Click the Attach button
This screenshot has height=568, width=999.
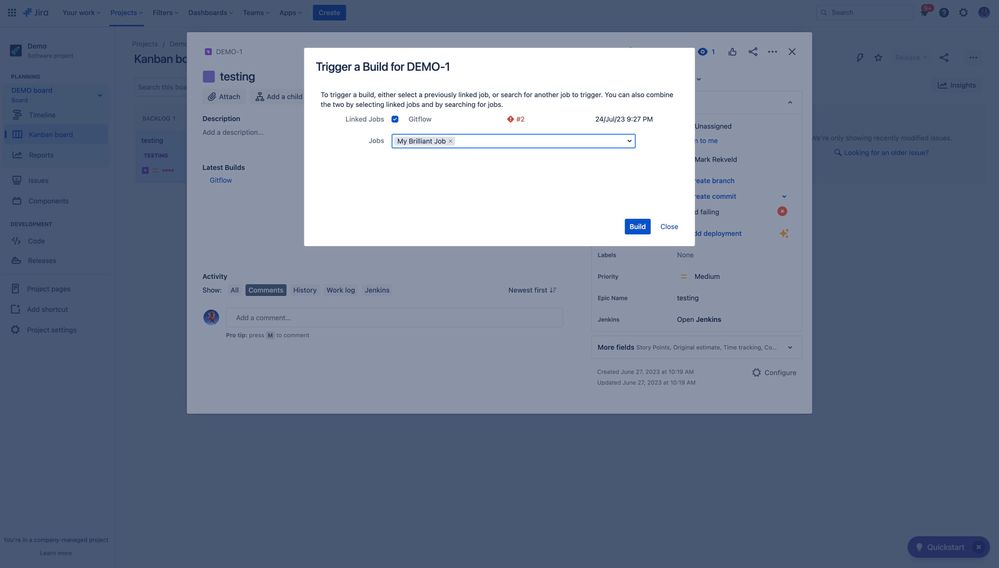[x=224, y=97]
